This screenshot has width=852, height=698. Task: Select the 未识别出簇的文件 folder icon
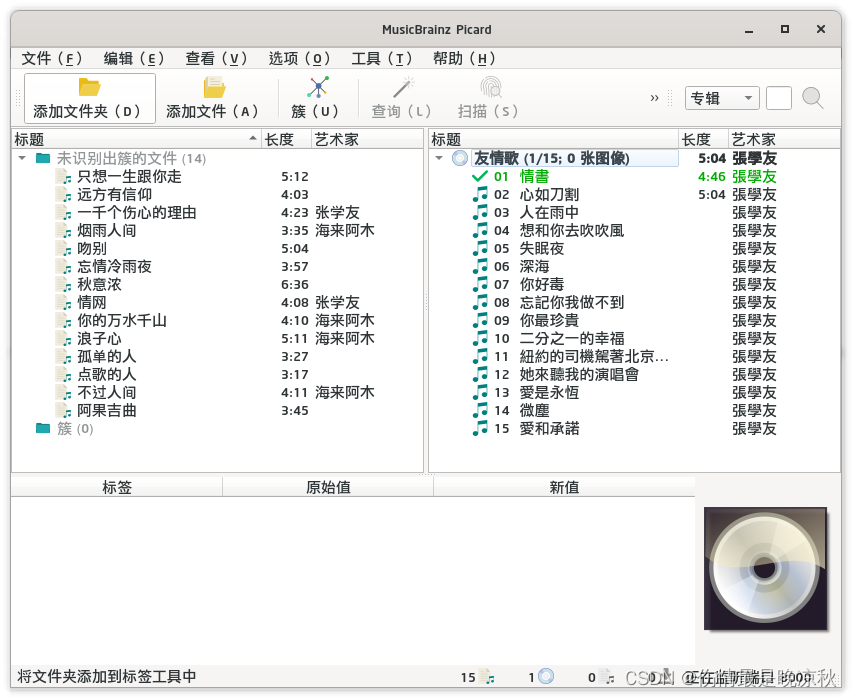point(43,158)
